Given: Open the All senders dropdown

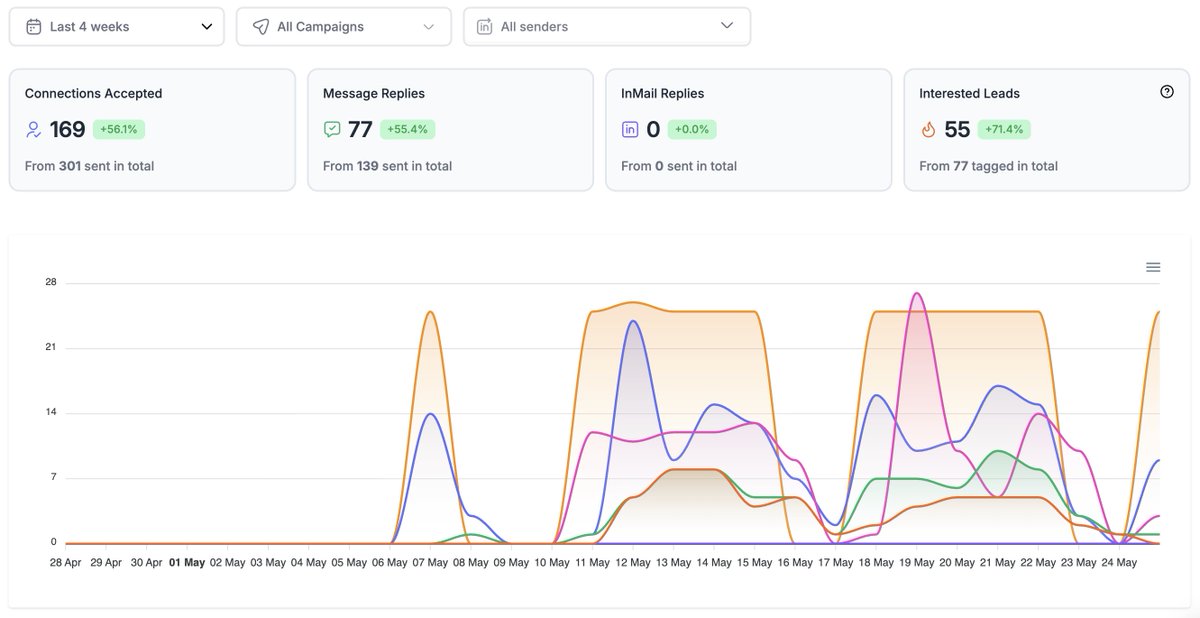Looking at the screenshot, I should 607,27.
